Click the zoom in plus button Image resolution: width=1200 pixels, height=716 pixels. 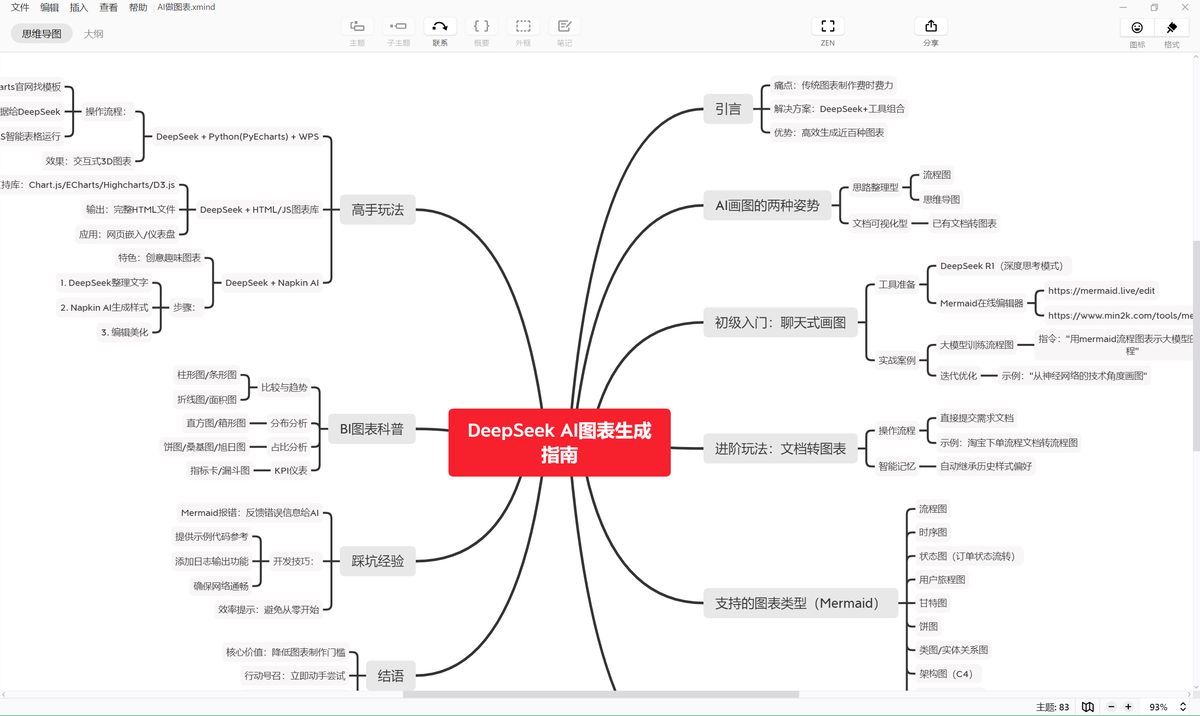pyautogui.click(x=1128, y=706)
